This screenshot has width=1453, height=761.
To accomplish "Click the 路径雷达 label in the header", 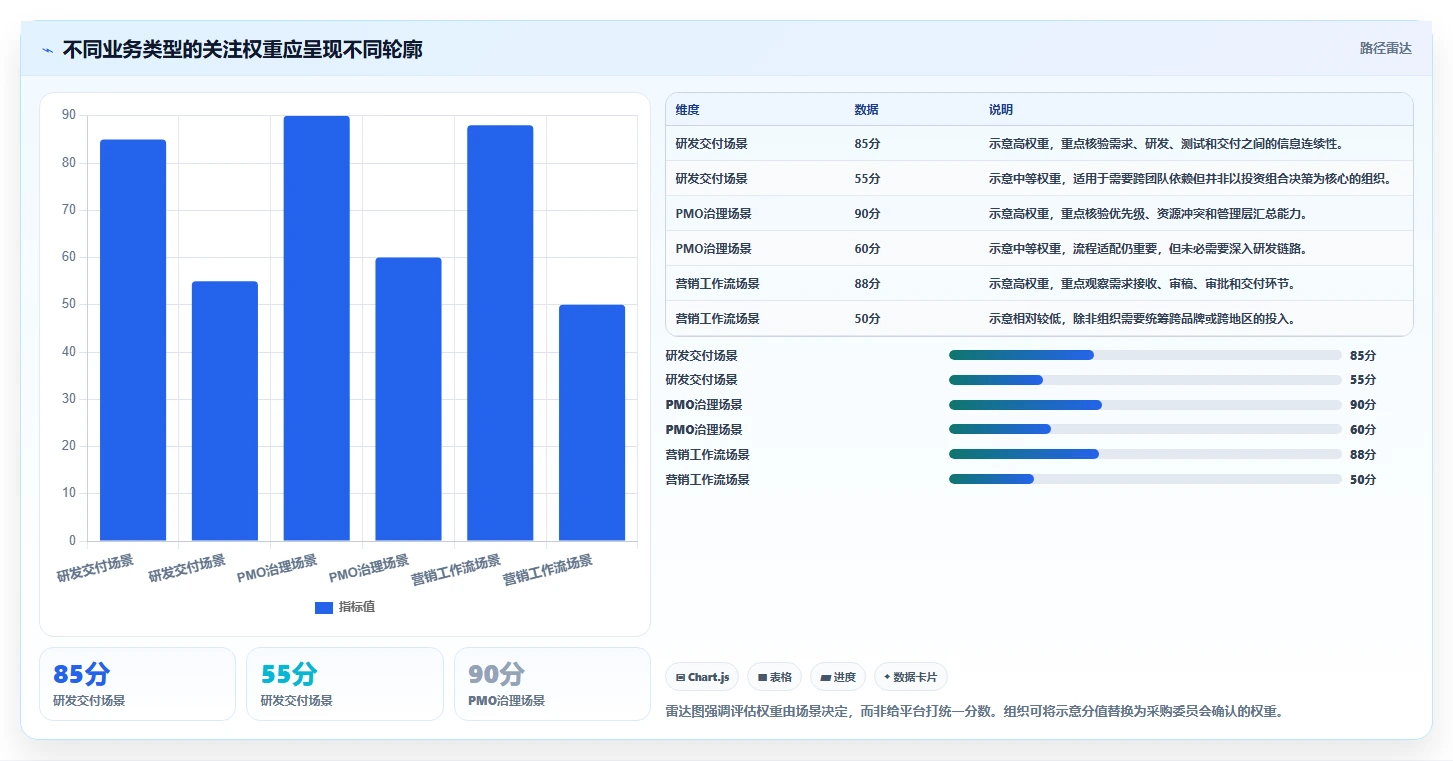I will (x=1385, y=48).
